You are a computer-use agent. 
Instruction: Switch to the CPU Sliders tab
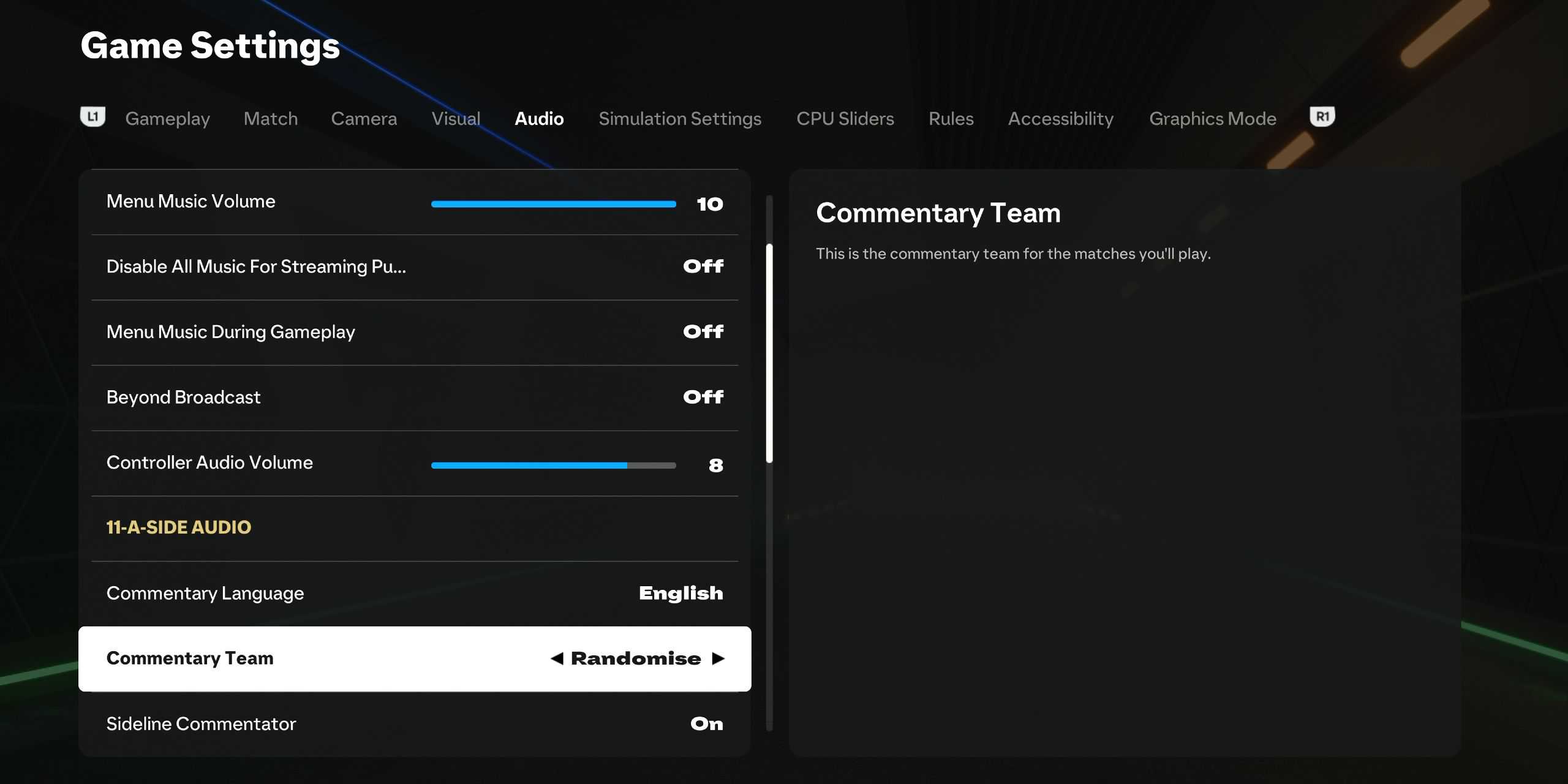click(845, 118)
